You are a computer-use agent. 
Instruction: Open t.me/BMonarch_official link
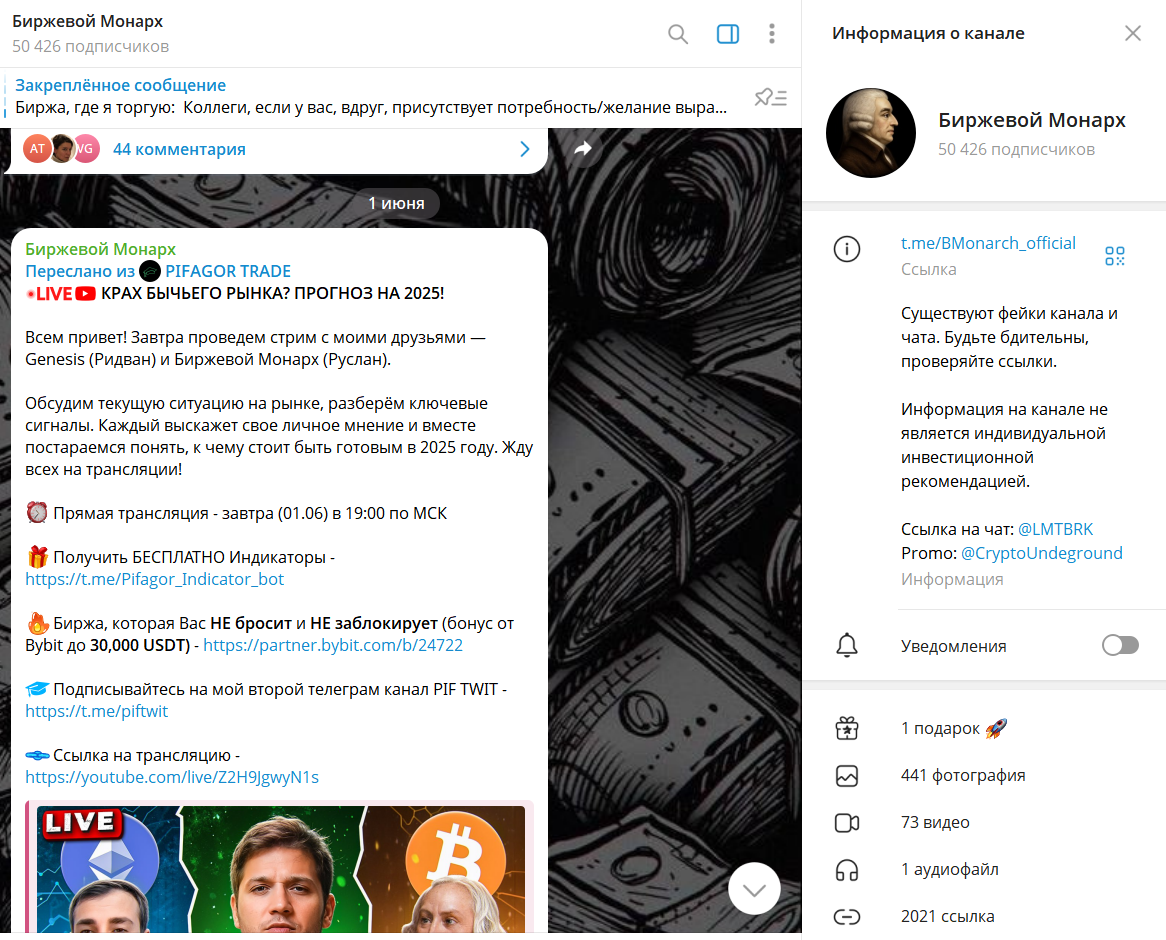coord(988,243)
